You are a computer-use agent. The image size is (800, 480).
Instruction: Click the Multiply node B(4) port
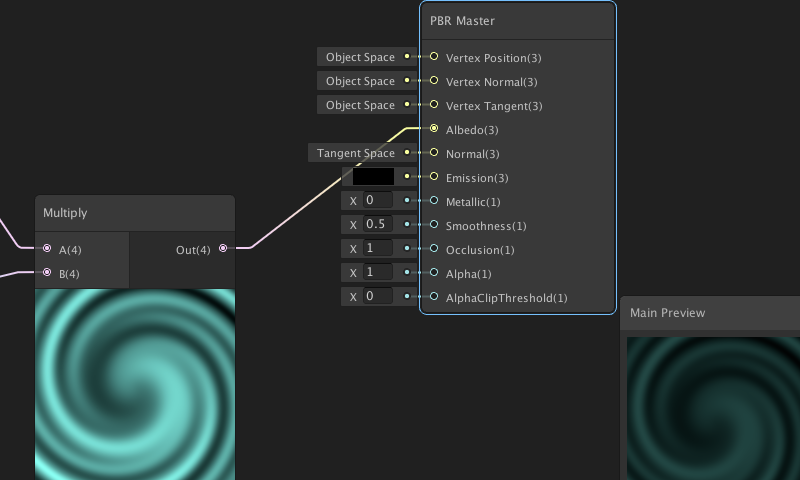pyautogui.click(x=47, y=272)
